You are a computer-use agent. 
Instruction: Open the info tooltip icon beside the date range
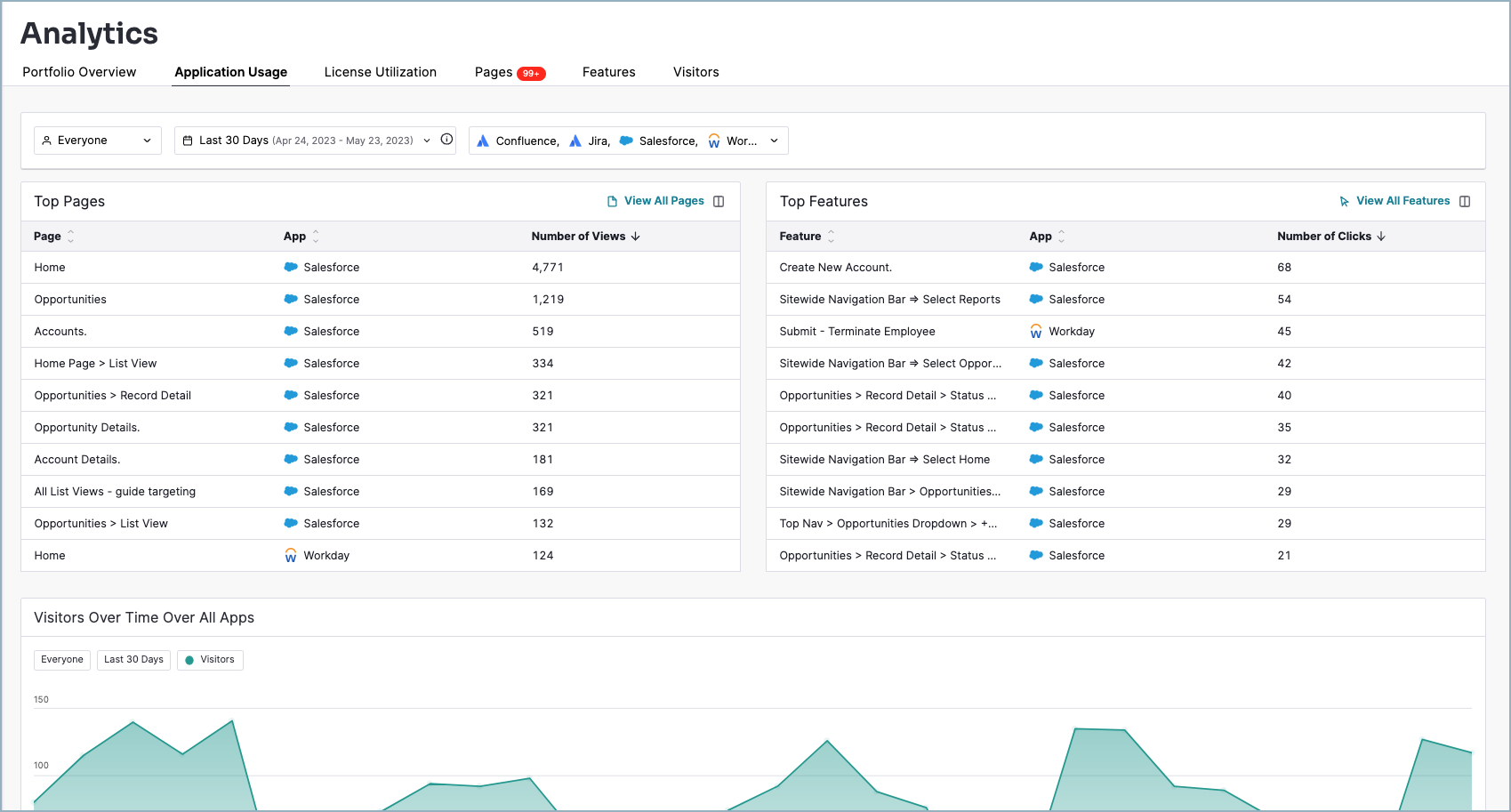click(446, 140)
